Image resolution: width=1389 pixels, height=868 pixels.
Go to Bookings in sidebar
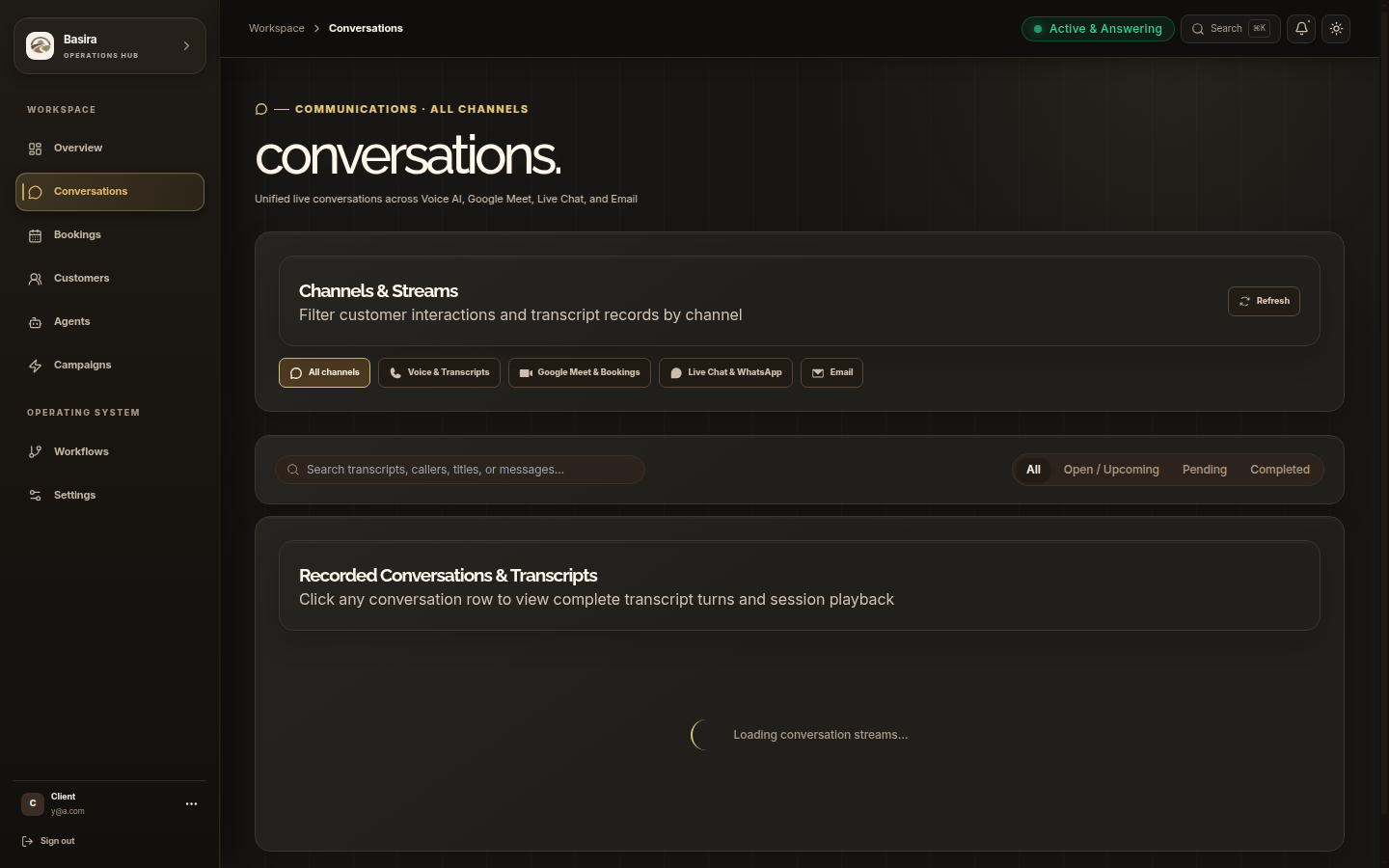point(110,235)
